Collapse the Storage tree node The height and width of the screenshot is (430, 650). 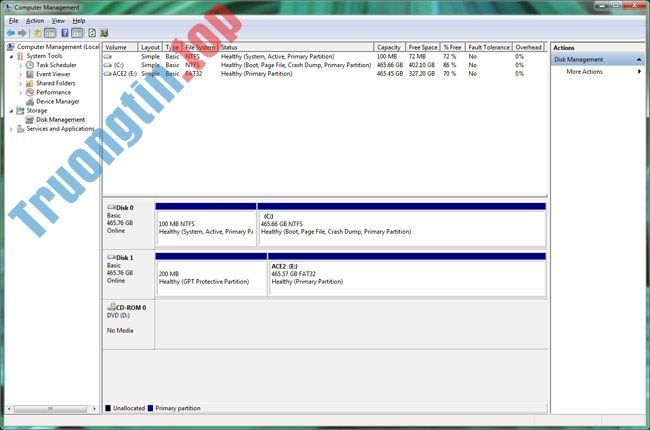click(11, 111)
